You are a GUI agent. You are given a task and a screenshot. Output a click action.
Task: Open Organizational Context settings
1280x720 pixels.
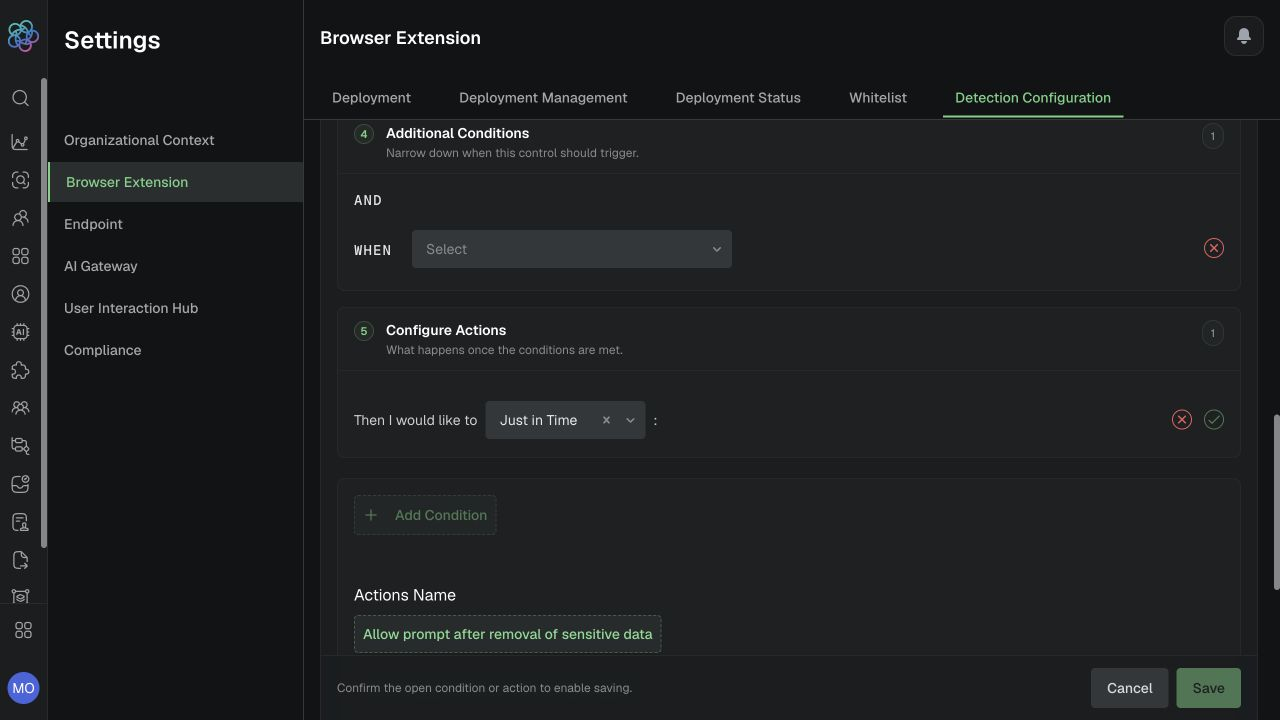[x=139, y=140]
